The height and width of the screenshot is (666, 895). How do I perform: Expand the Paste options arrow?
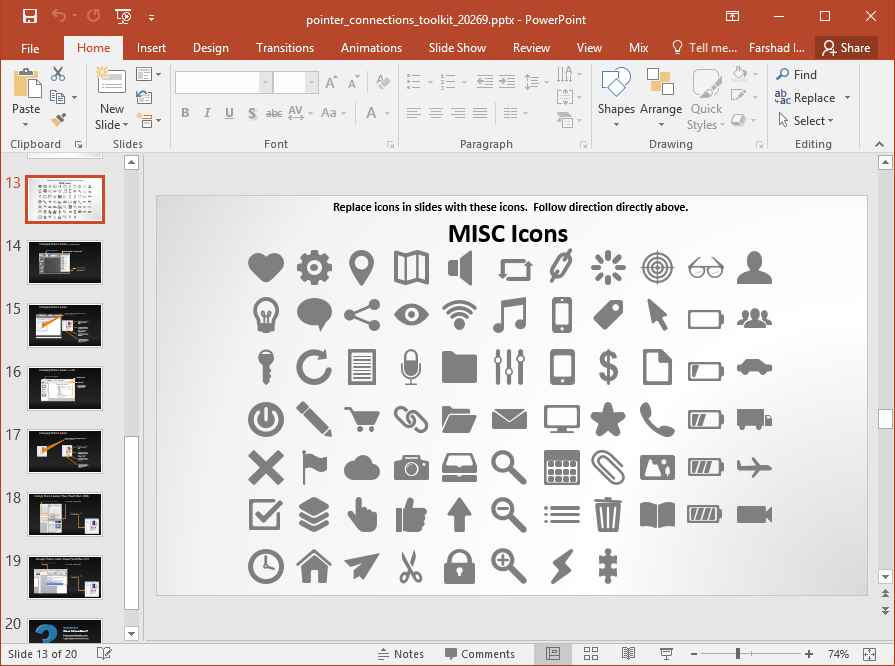[x=26, y=125]
